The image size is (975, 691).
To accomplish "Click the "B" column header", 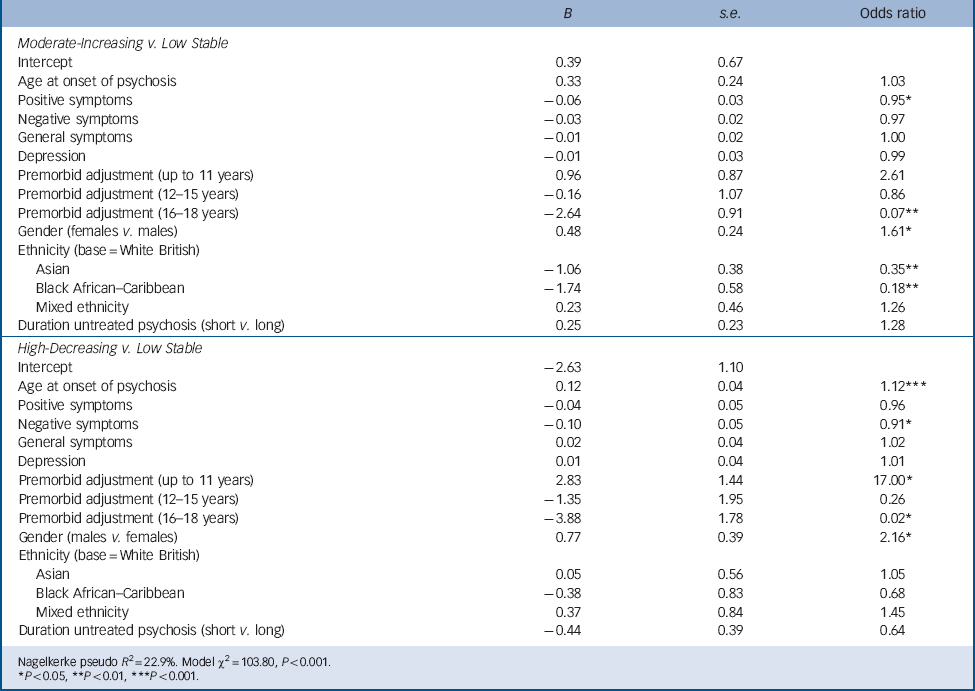I will coord(567,13).
